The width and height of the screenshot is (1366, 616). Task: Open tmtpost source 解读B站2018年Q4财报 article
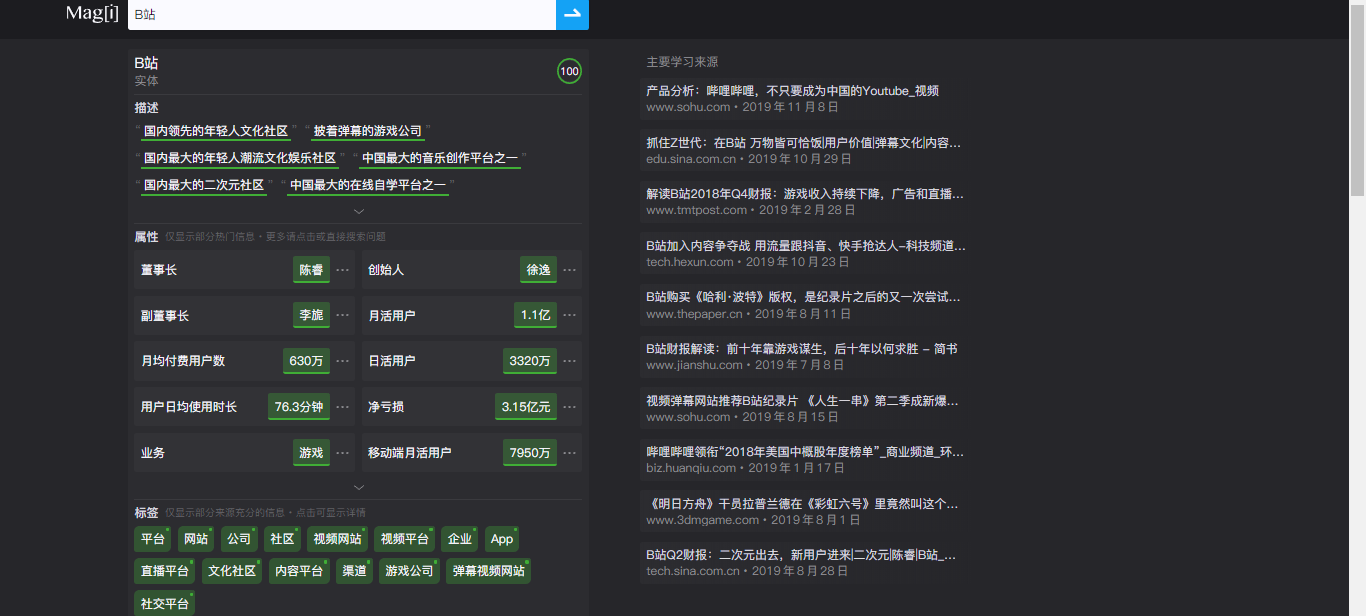point(805,194)
